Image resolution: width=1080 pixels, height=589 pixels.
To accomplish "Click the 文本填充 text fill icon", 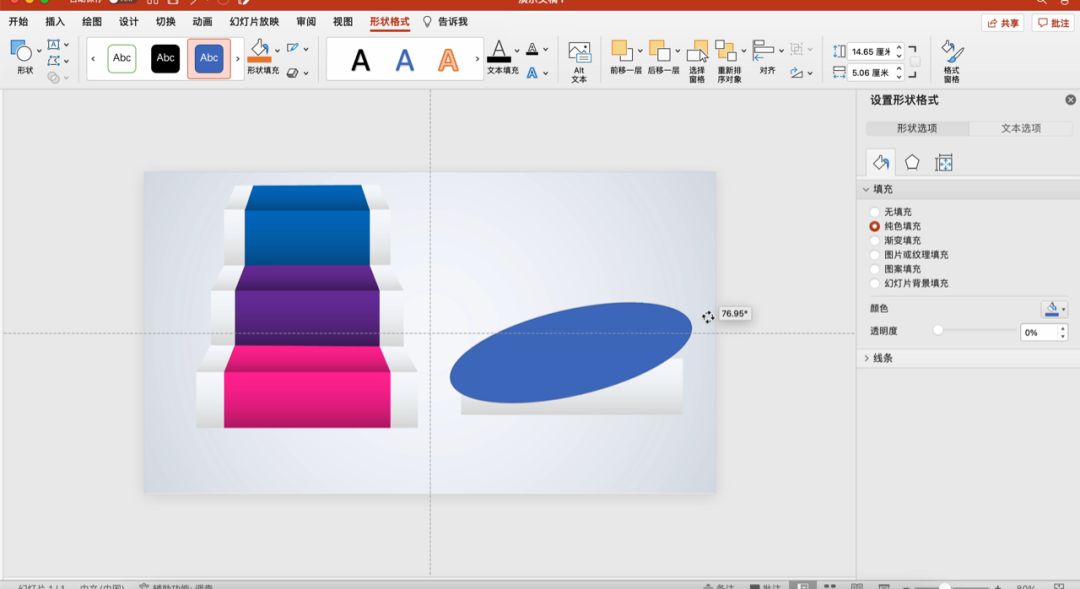I will pos(499,52).
